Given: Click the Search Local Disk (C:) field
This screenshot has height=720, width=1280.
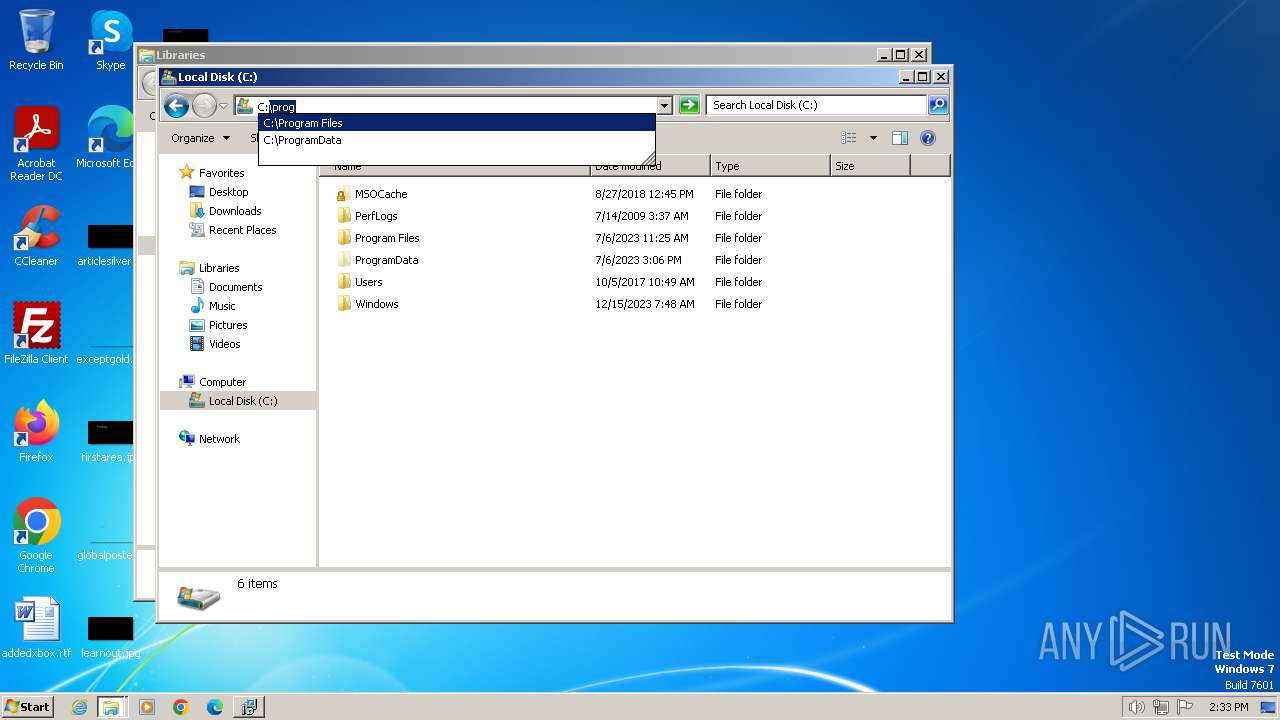Looking at the screenshot, I should click(x=816, y=105).
